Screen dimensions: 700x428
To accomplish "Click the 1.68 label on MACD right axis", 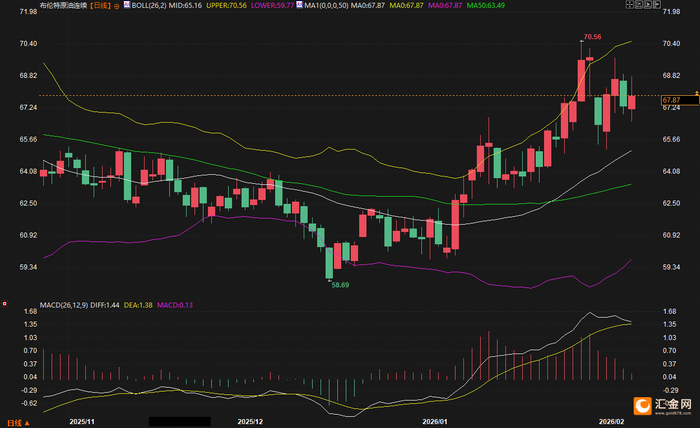I will [670, 312].
